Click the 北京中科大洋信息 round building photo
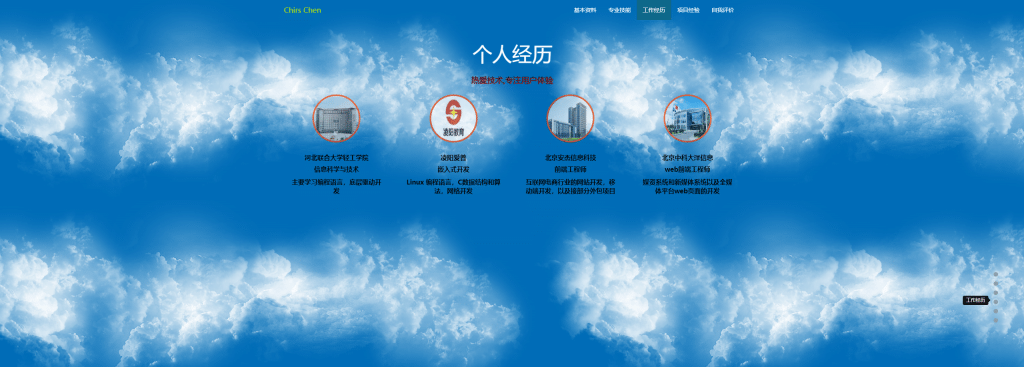Image resolution: width=1024 pixels, height=367 pixels. pyautogui.click(x=688, y=118)
